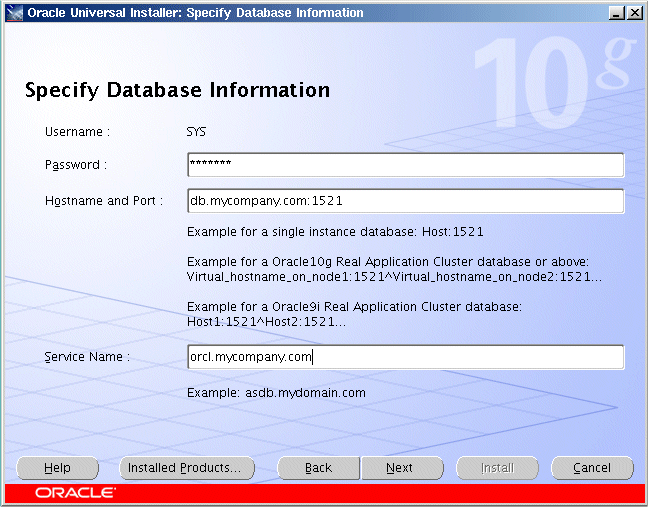Focus the Hostname and Port field
648x507 pixels.
point(405,201)
